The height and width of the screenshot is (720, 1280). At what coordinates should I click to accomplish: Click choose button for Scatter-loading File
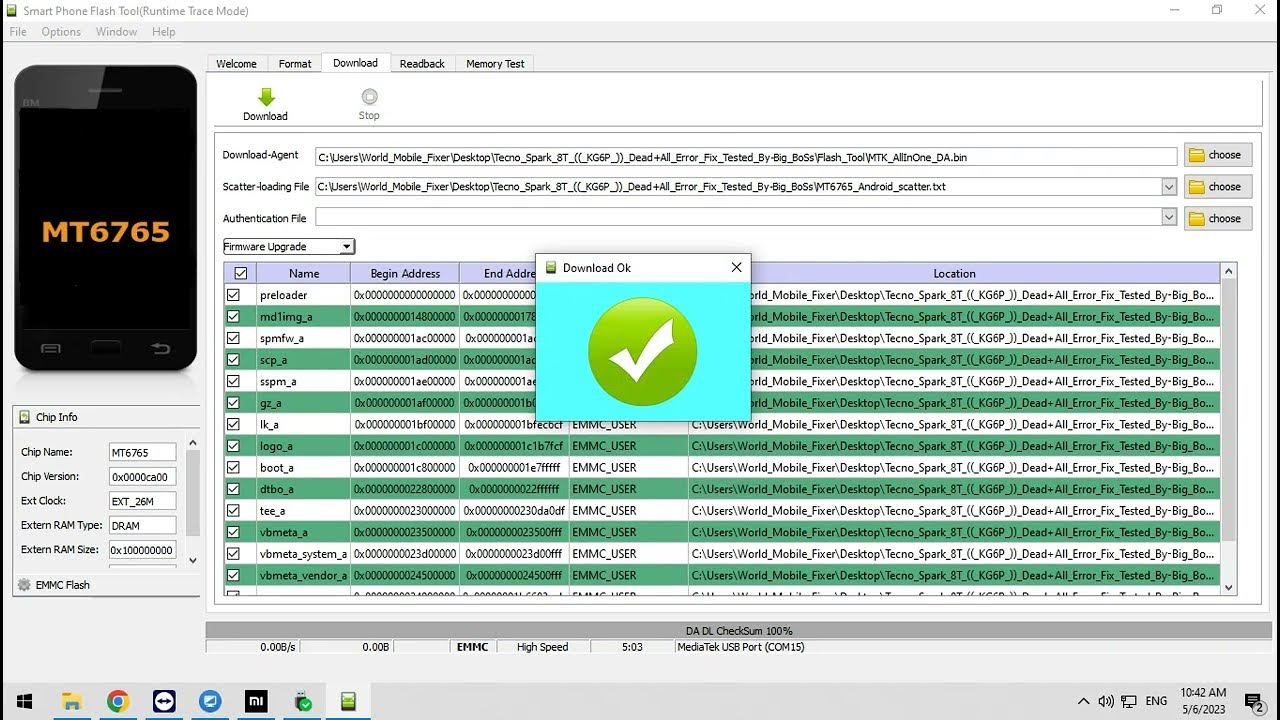1218,187
